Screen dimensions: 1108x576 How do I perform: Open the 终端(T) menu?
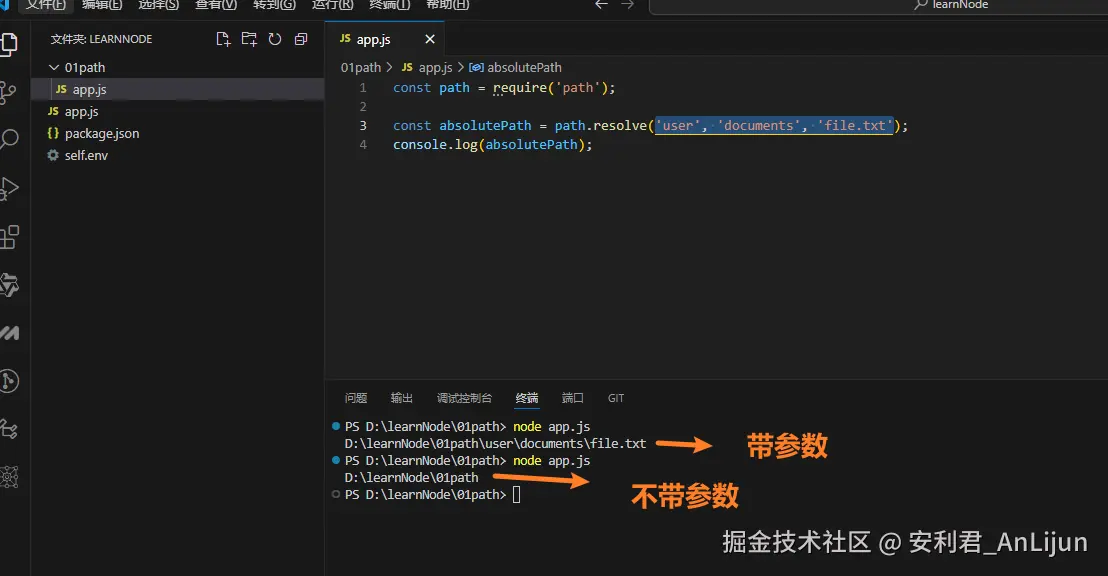(x=389, y=5)
